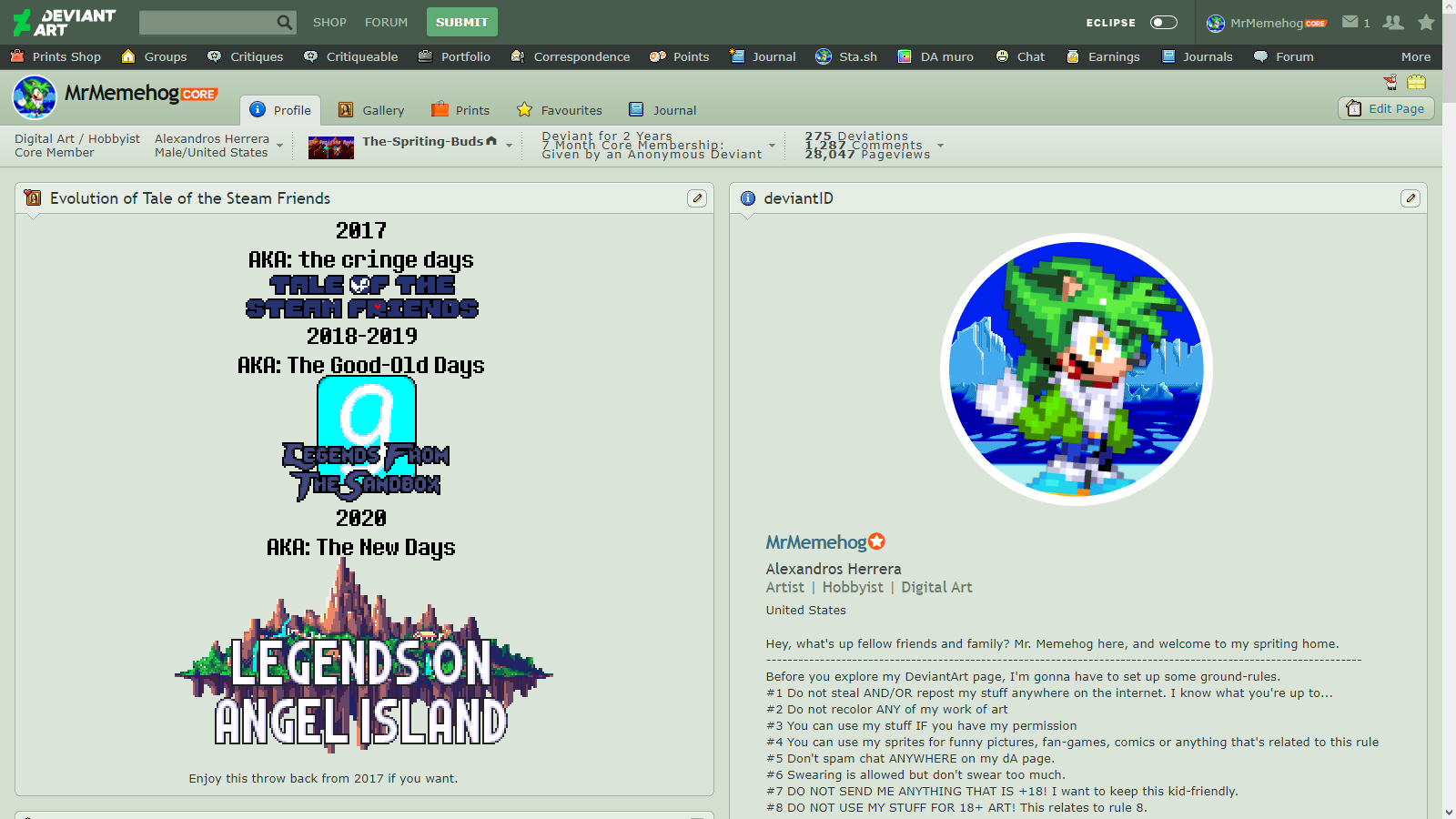The image size is (1456, 819).
Task: Click the Legends From The Sandbox logo
Action: (x=367, y=439)
